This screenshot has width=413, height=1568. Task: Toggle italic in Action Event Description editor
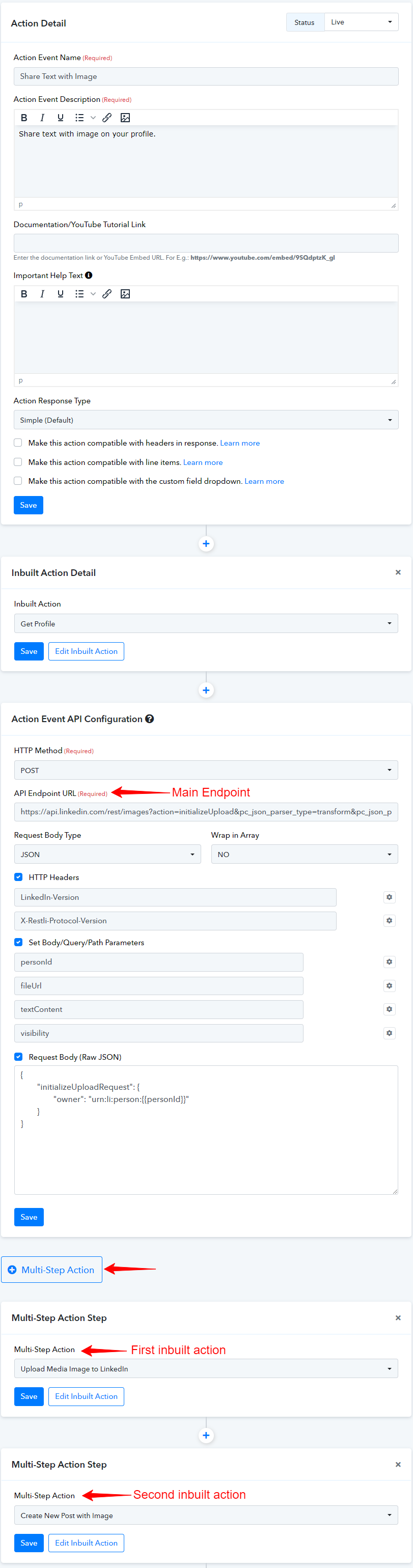pos(42,118)
